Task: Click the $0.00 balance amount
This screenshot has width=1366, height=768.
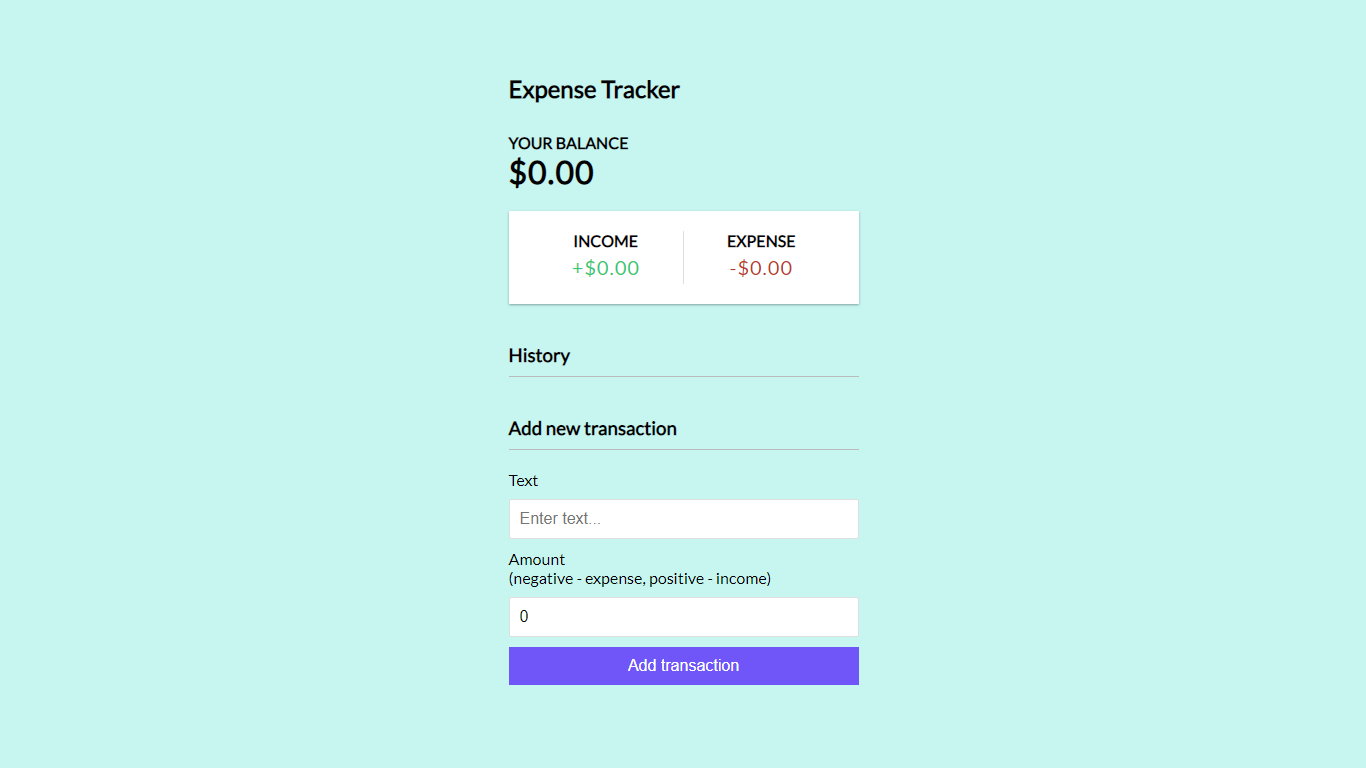Action: (x=551, y=173)
